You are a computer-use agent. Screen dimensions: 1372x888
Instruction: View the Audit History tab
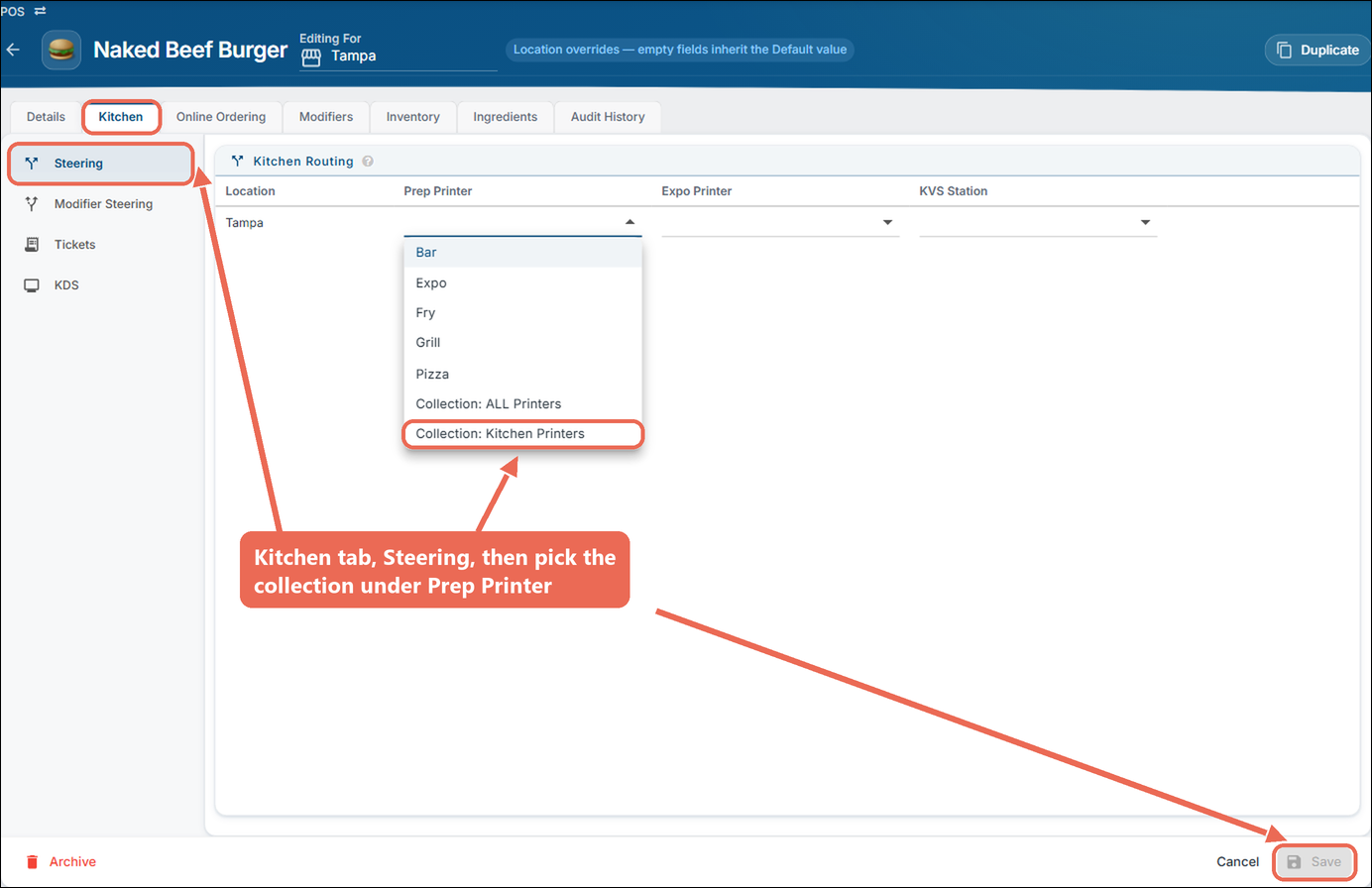coord(608,117)
